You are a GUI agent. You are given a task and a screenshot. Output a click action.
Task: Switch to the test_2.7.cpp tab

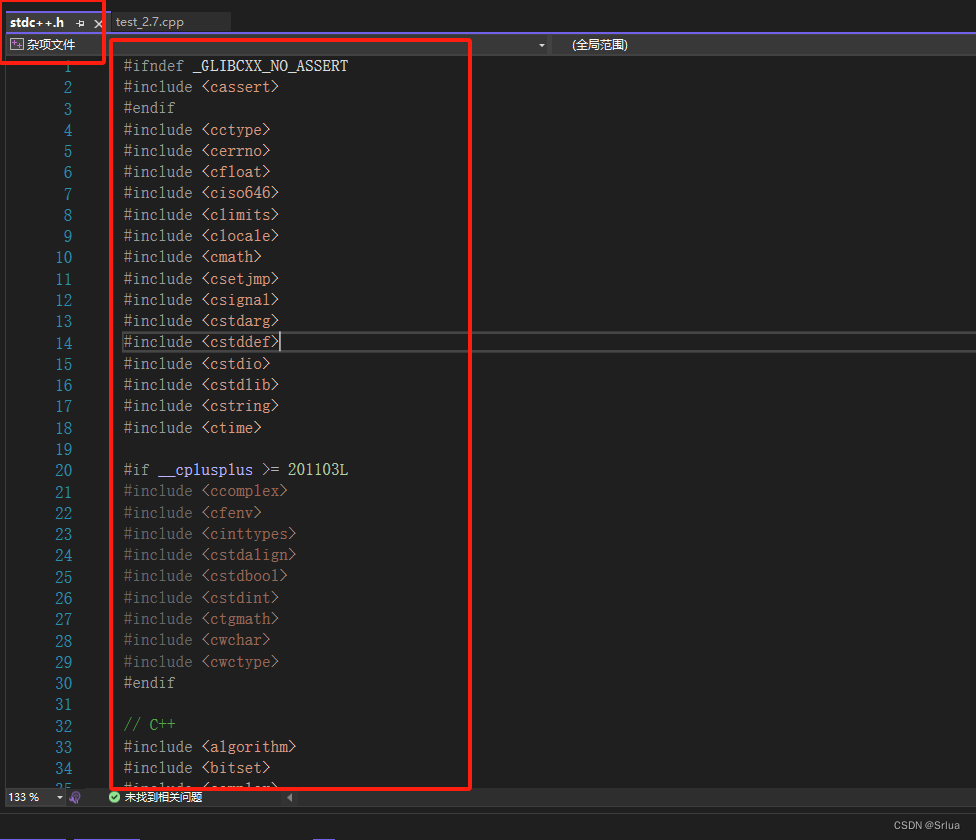click(x=149, y=22)
